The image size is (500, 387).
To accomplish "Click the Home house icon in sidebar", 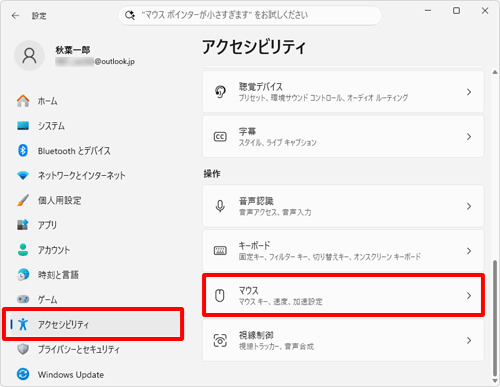I will tap(23, 101).
